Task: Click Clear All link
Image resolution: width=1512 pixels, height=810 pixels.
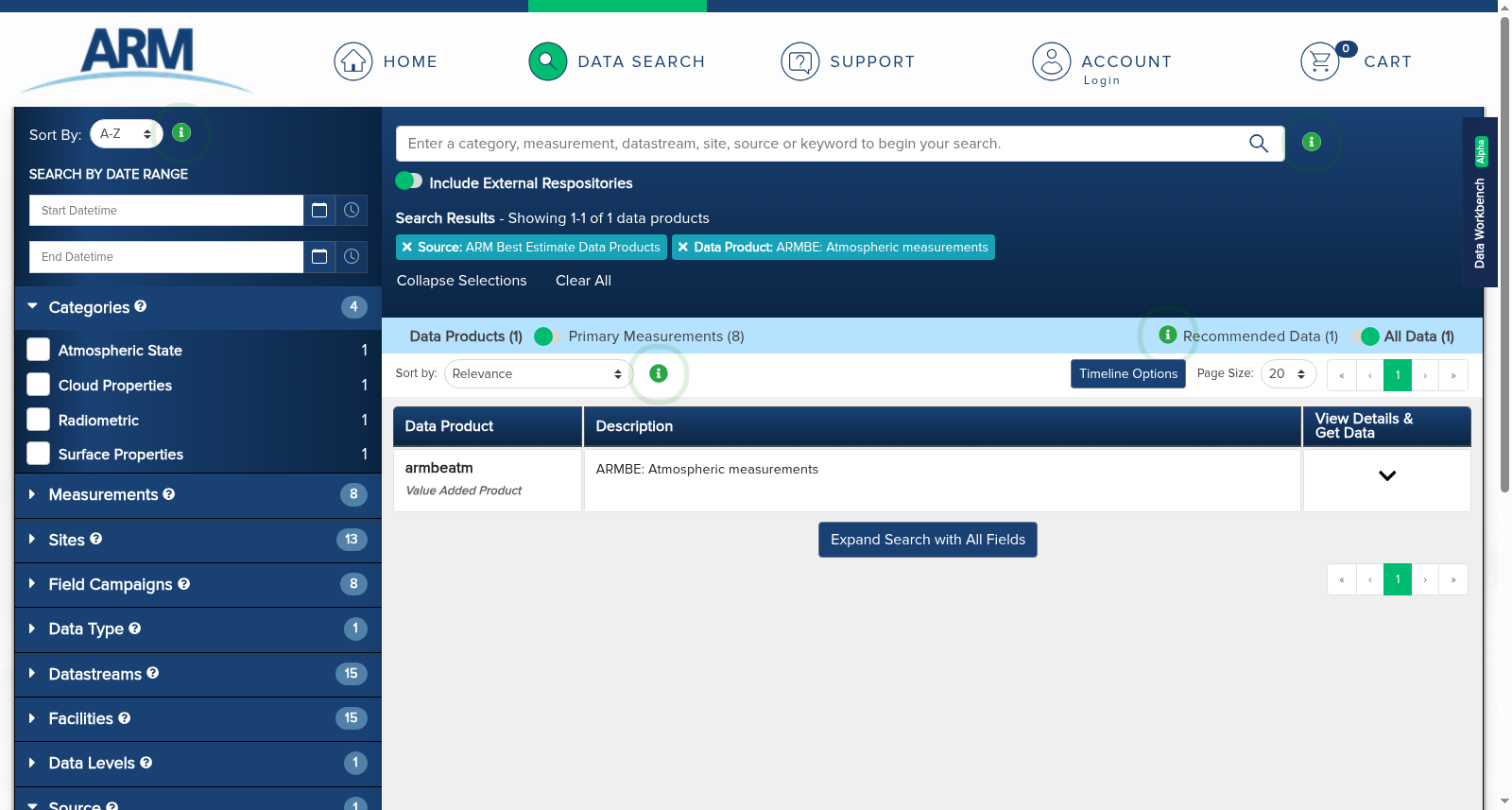Action: 583,281
